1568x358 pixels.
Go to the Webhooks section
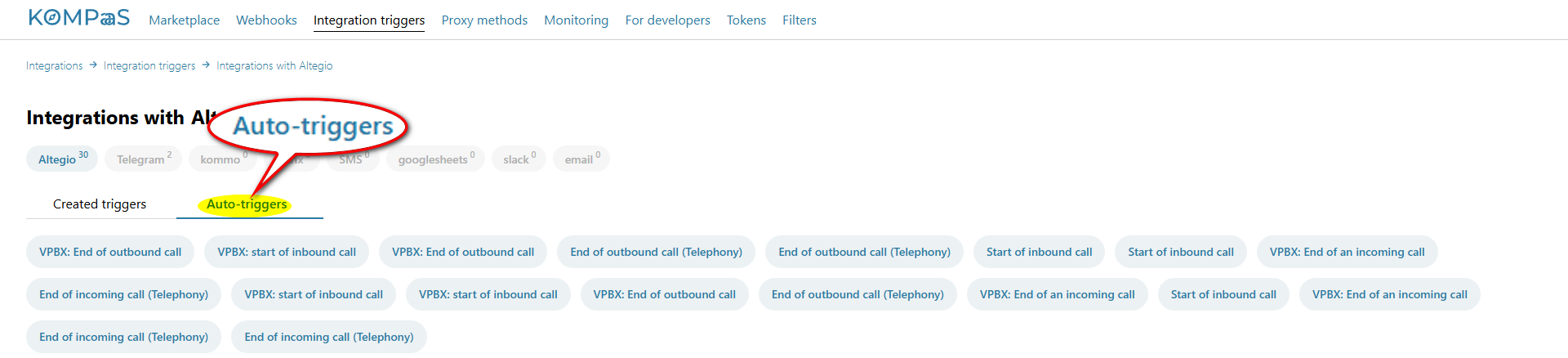(266, 20)
